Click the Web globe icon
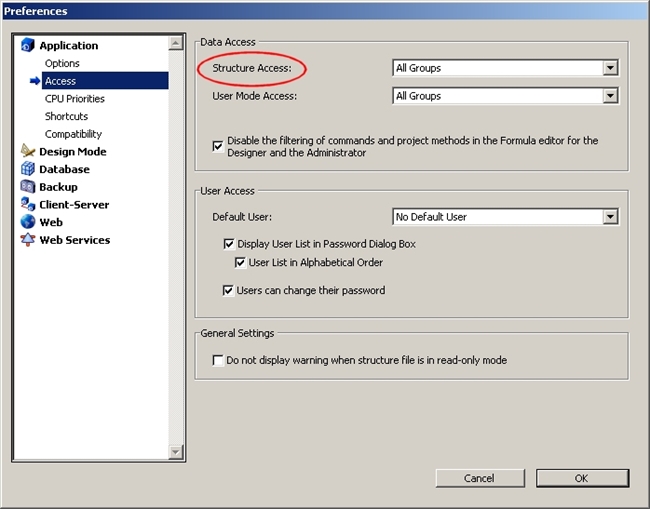 28,222
